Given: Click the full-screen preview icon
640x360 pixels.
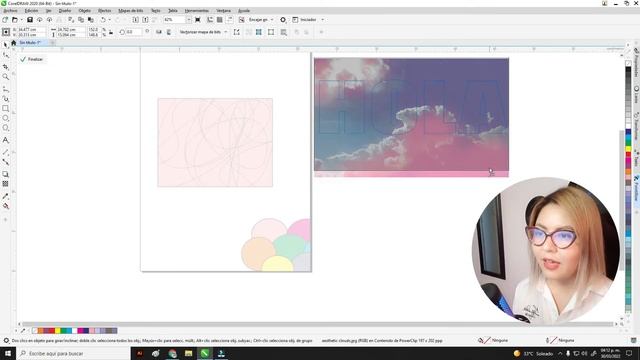Looking at the screenshot, I should 198,20.
